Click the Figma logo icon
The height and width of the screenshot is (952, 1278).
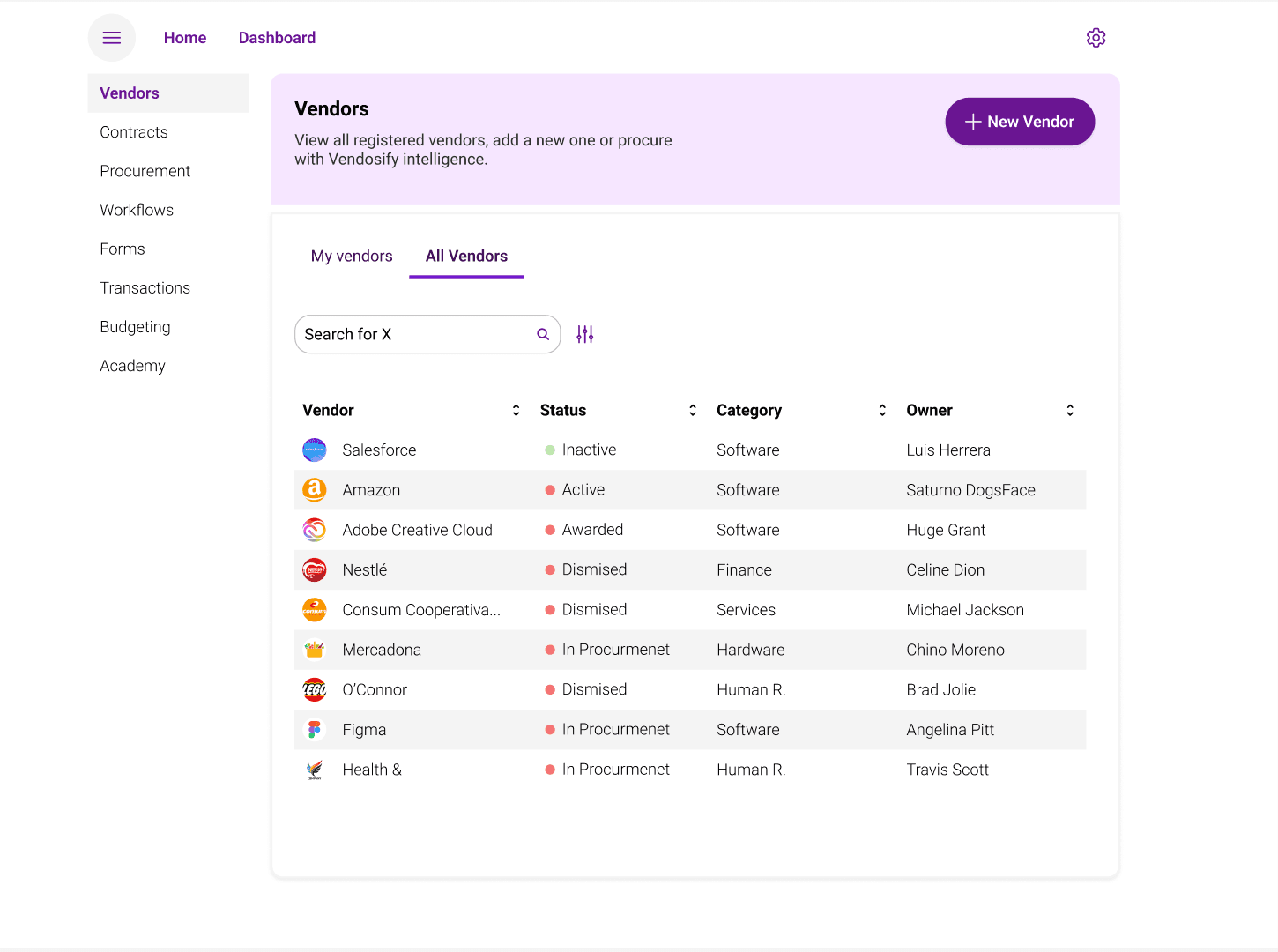click(x=315, y=730)
